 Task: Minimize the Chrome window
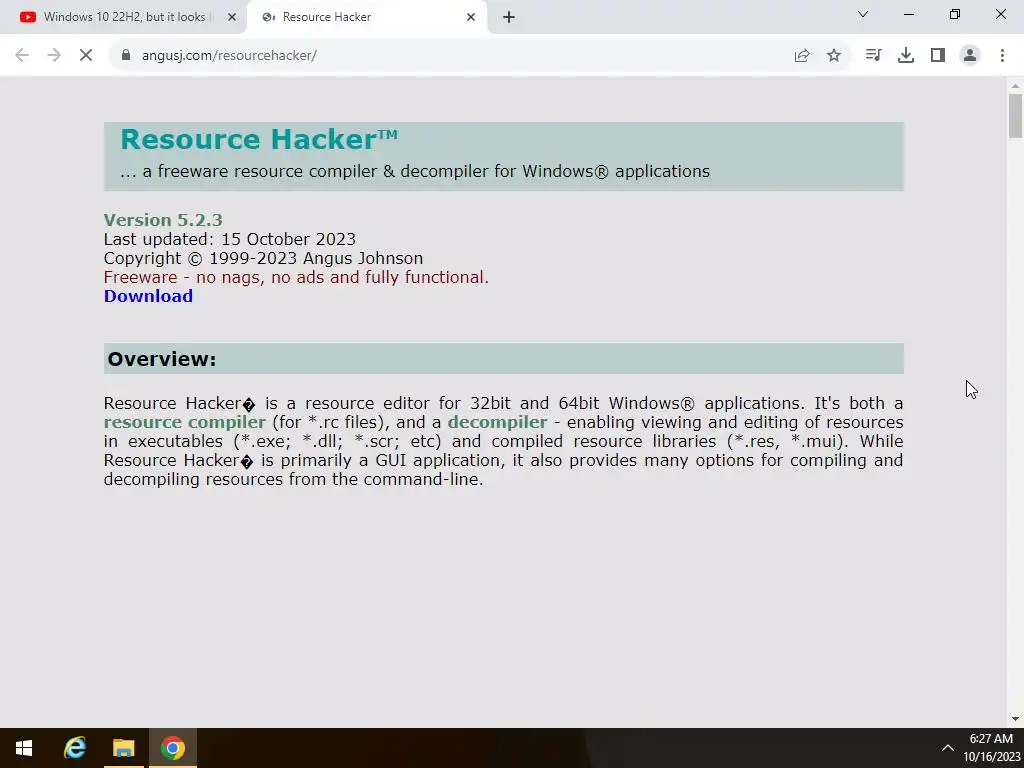click(x=908, y=14)
